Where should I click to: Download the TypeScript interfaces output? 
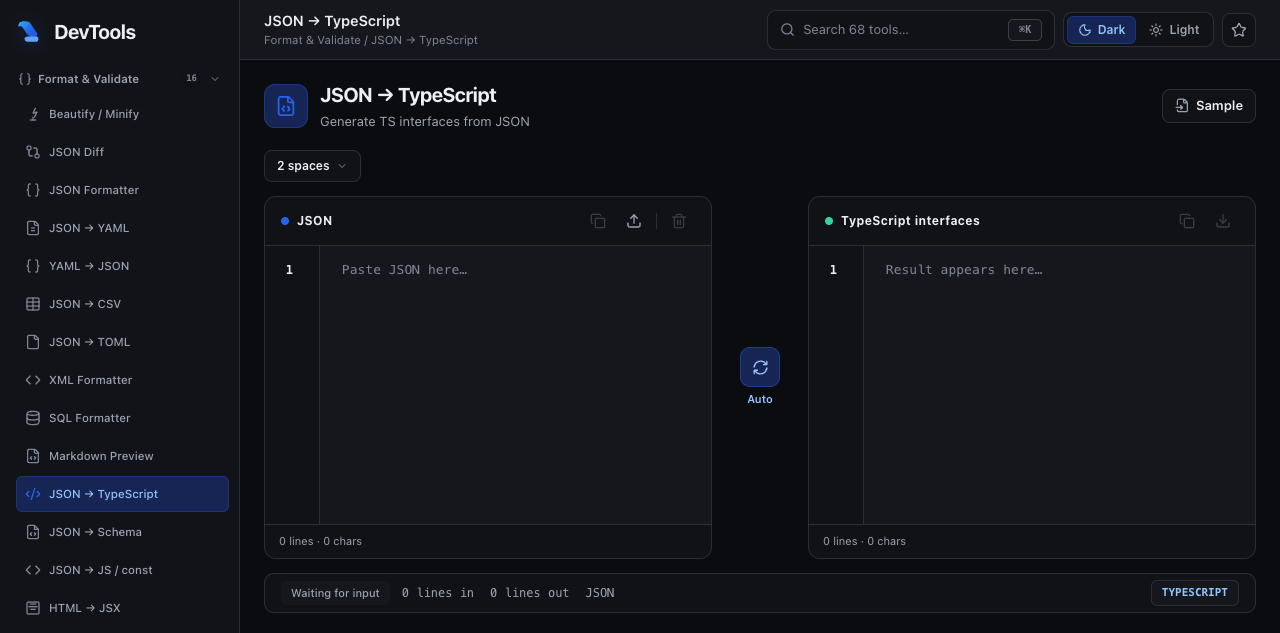click(1223, 221)
